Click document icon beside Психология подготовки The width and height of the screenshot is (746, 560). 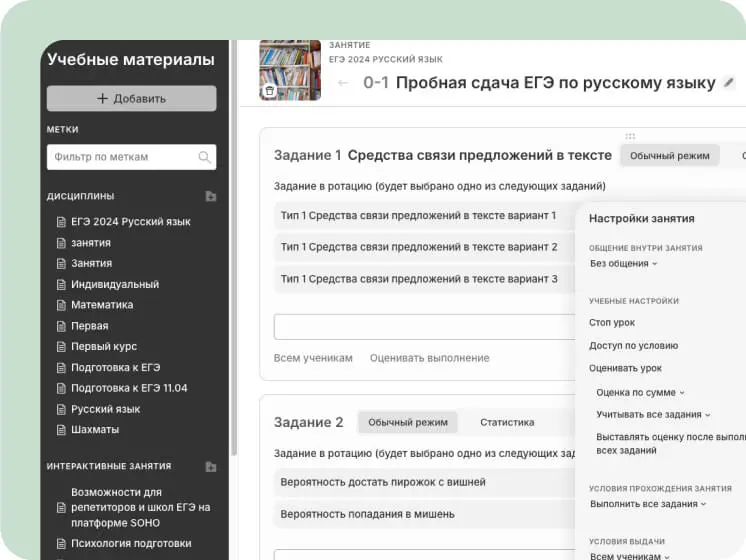61,543
